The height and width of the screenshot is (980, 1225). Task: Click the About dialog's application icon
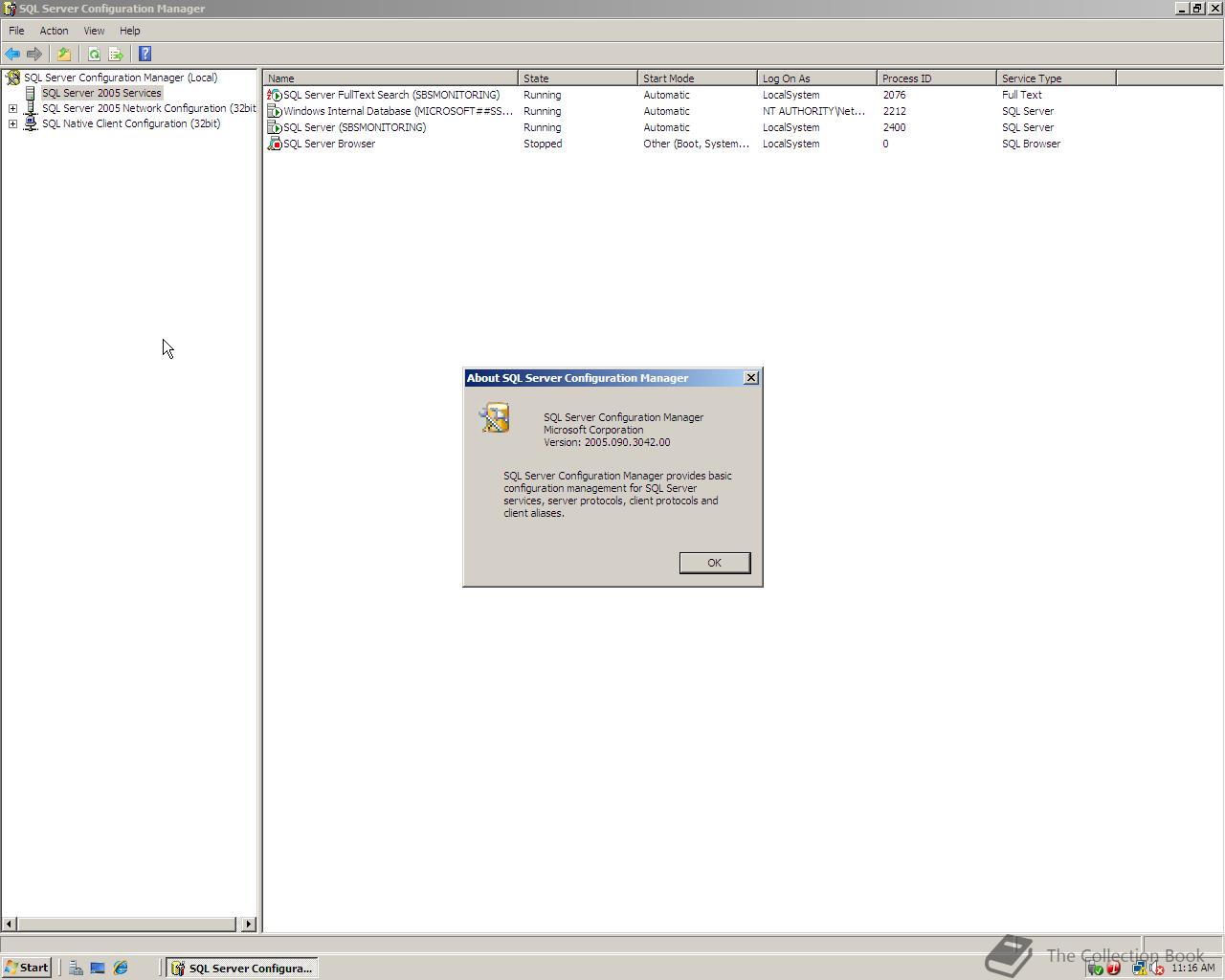click(495, 418)
